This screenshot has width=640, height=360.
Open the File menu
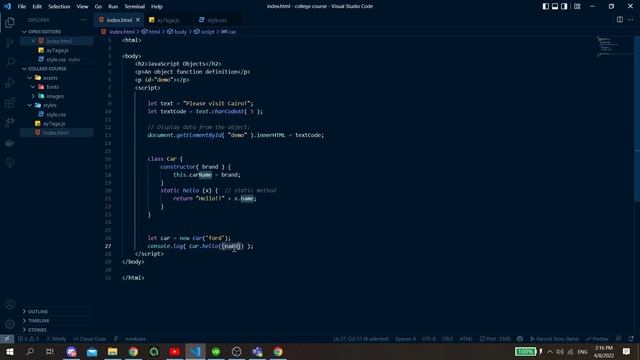(x=22, y=7)
